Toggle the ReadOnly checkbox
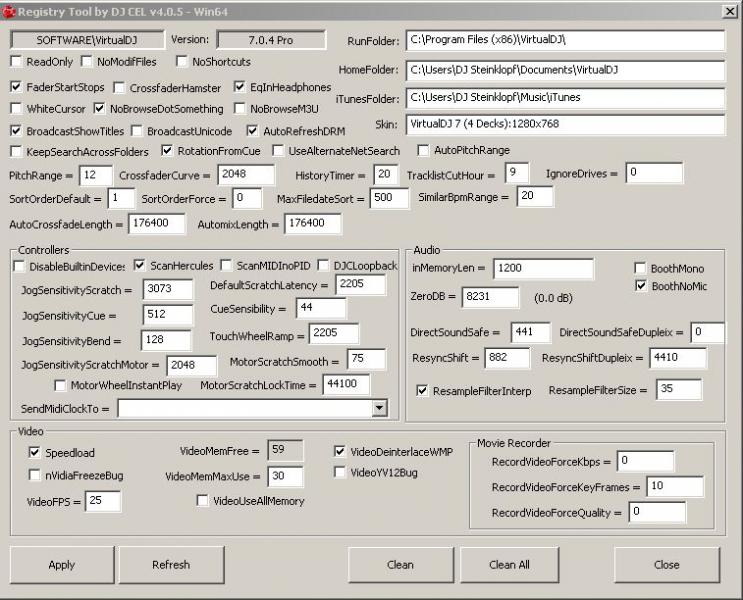This screenshot has width=743, height=600. [x=16, y=62]
